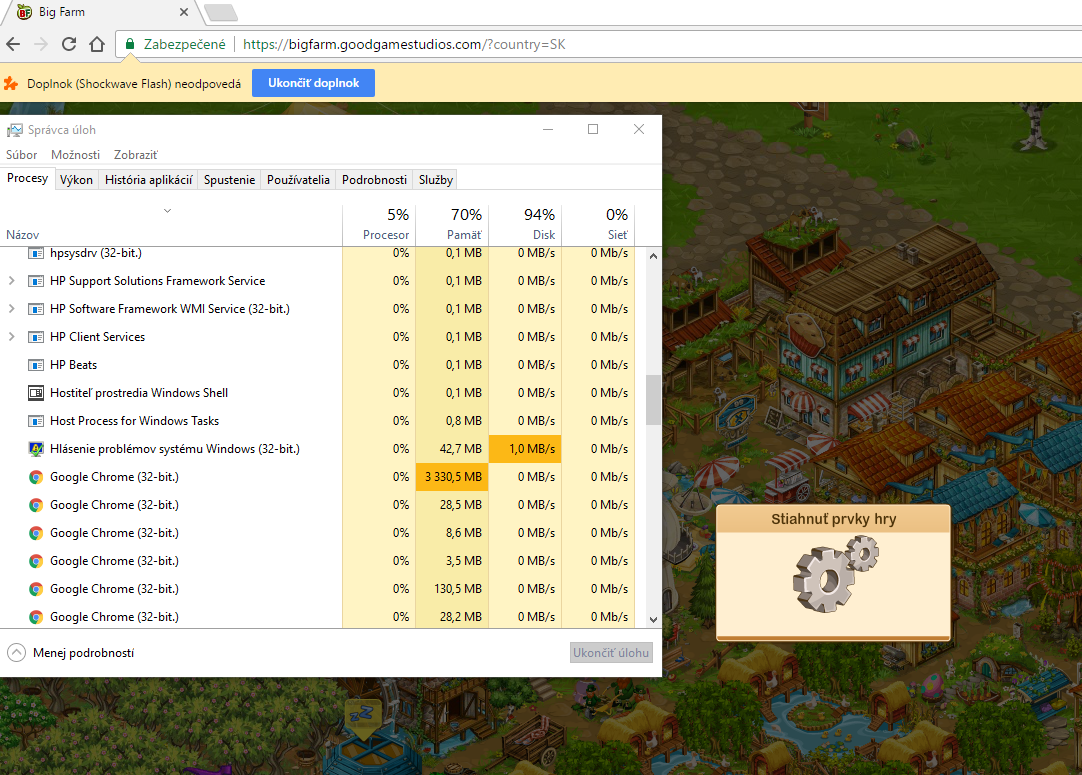Viewport: 1082px width, 775px height.
Task: Click 3 330,5 MB memory cell
Action: pos(452,477)
